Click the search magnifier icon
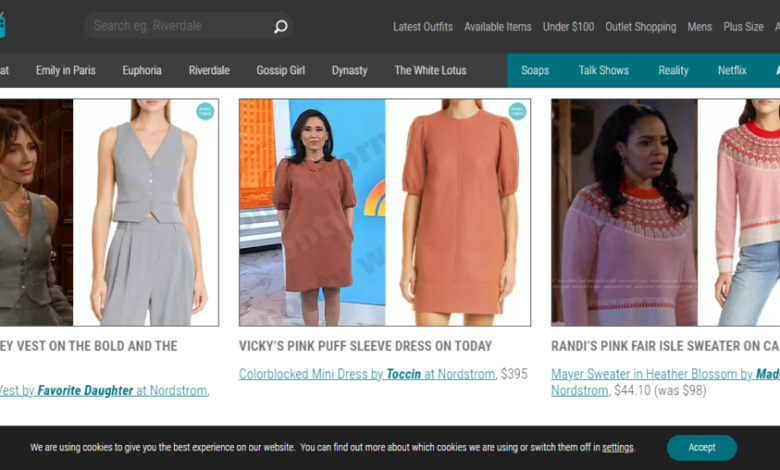The height and width of the screenshot is (470, 780). pyautogui.click(x=281, y=26)
